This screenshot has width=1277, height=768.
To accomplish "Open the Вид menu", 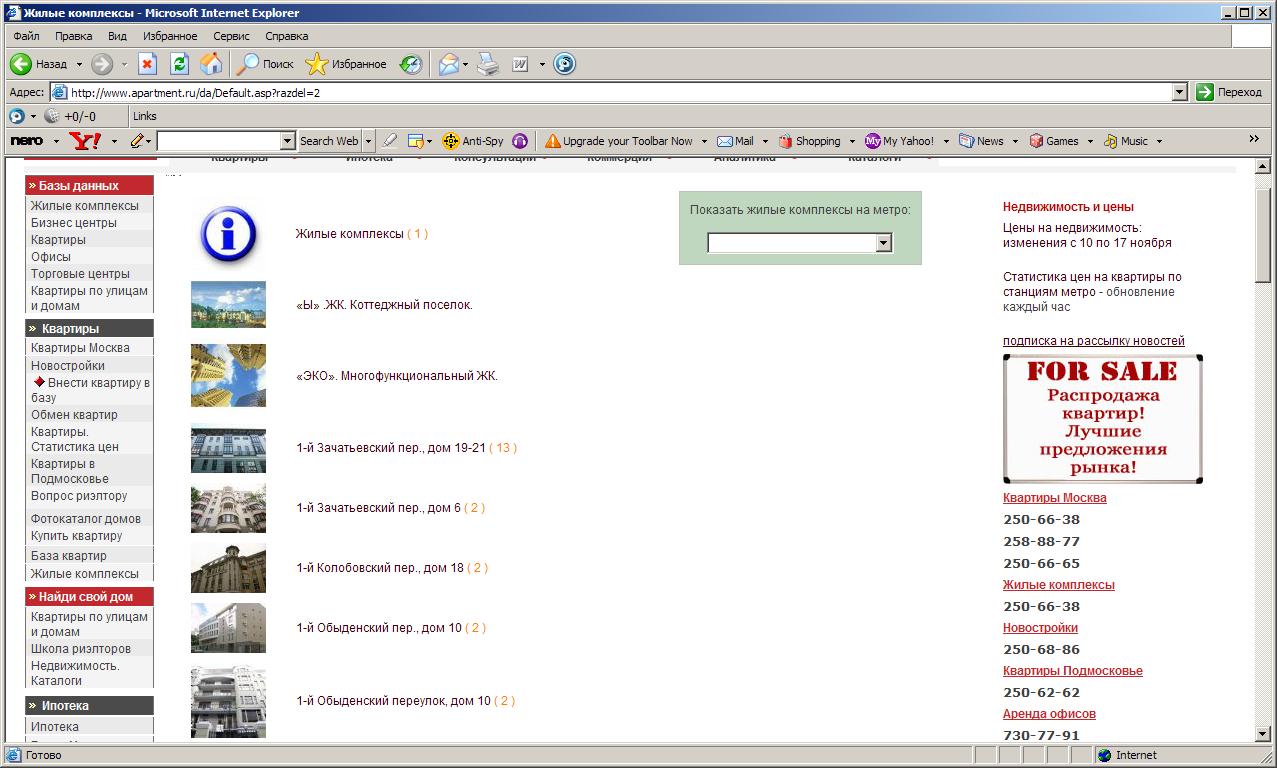I will click(x=117, y=36).
